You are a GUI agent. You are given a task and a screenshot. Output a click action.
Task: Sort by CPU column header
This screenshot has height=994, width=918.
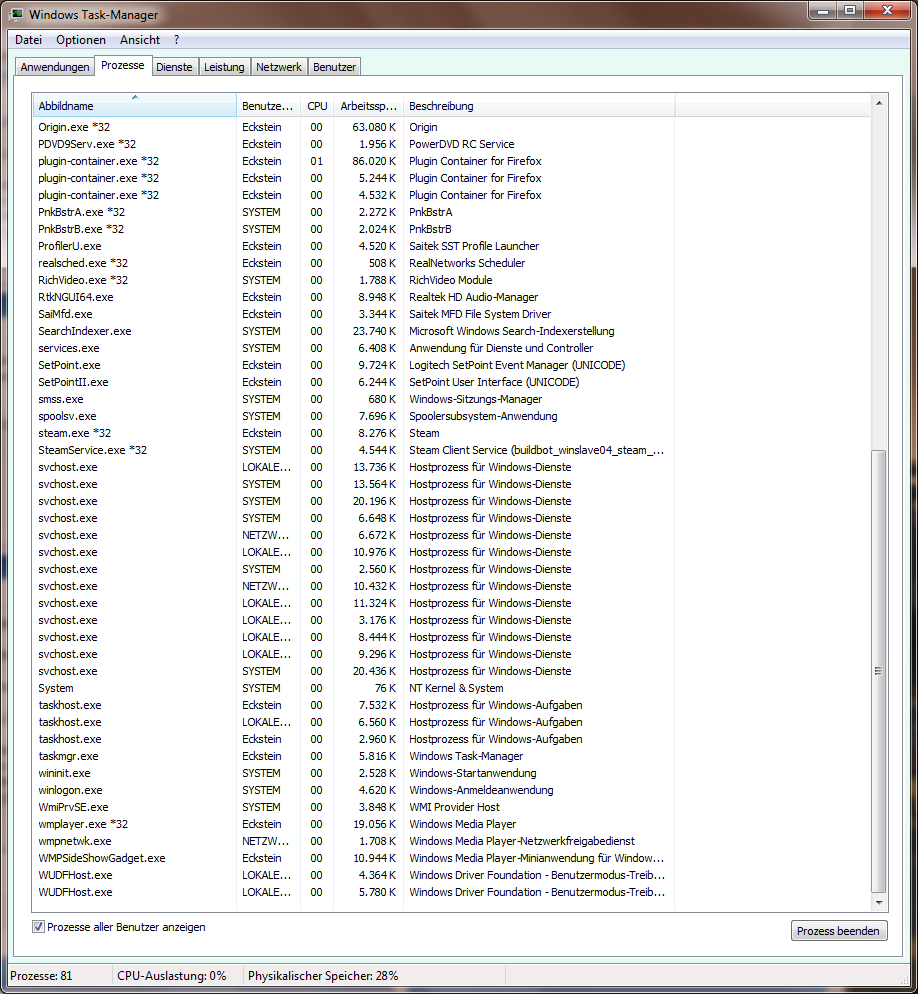[317, 106]
